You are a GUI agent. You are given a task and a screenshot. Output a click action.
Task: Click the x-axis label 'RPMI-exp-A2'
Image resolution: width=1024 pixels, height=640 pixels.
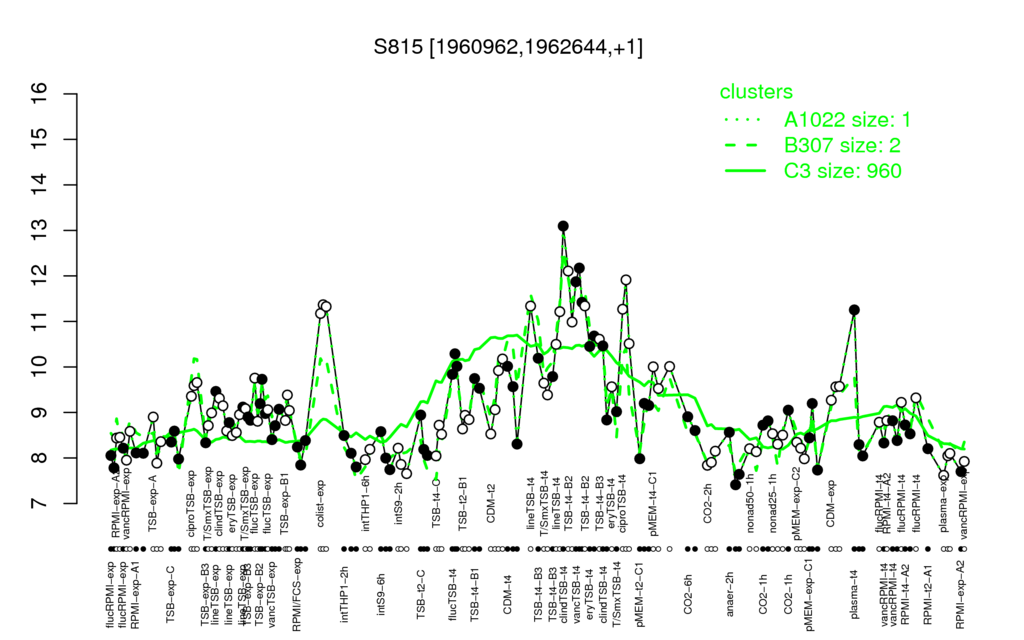960,594
